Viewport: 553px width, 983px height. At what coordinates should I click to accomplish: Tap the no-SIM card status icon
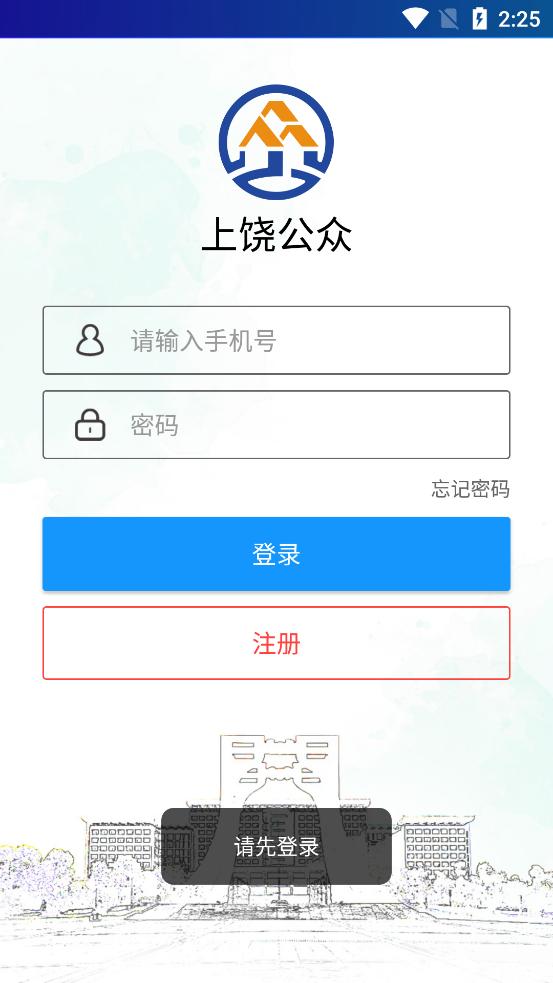pos(448,19)
